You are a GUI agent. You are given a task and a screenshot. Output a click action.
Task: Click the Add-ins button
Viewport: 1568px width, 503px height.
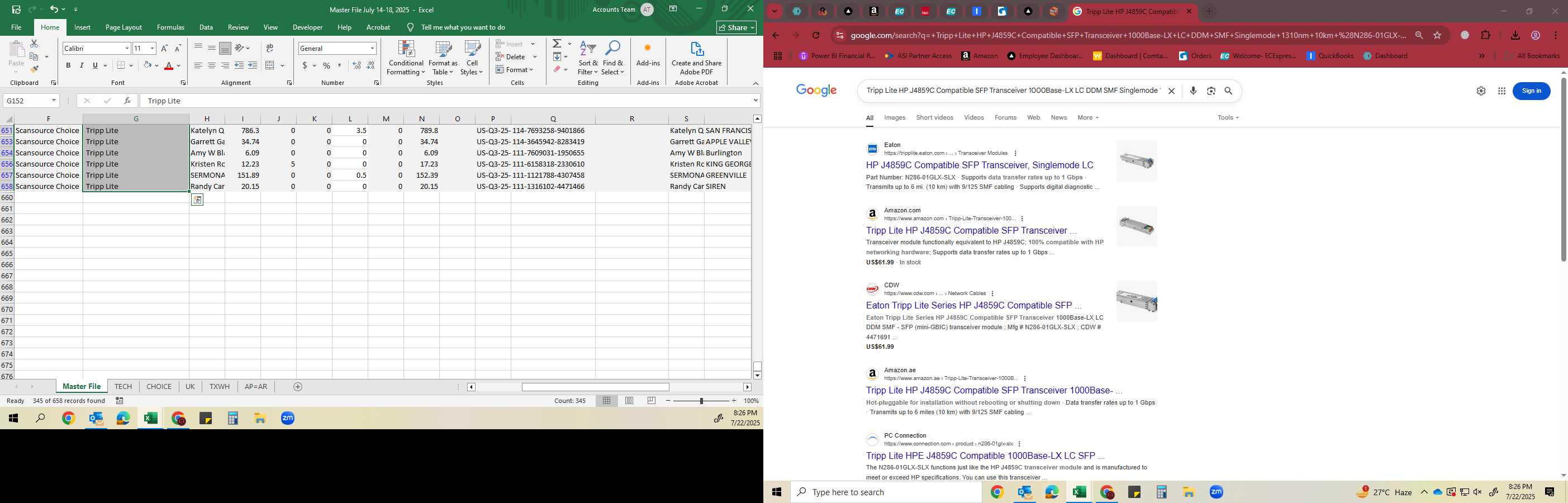(x=648, y=55)
